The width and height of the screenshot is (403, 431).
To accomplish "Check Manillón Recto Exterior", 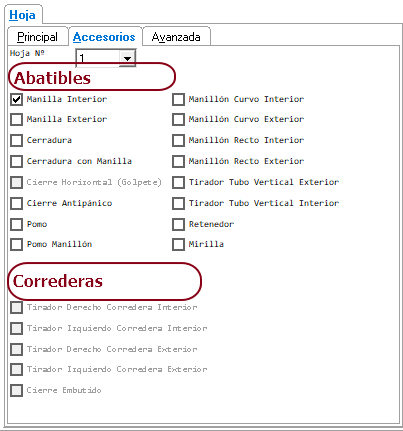I will [x=178, y=161].
